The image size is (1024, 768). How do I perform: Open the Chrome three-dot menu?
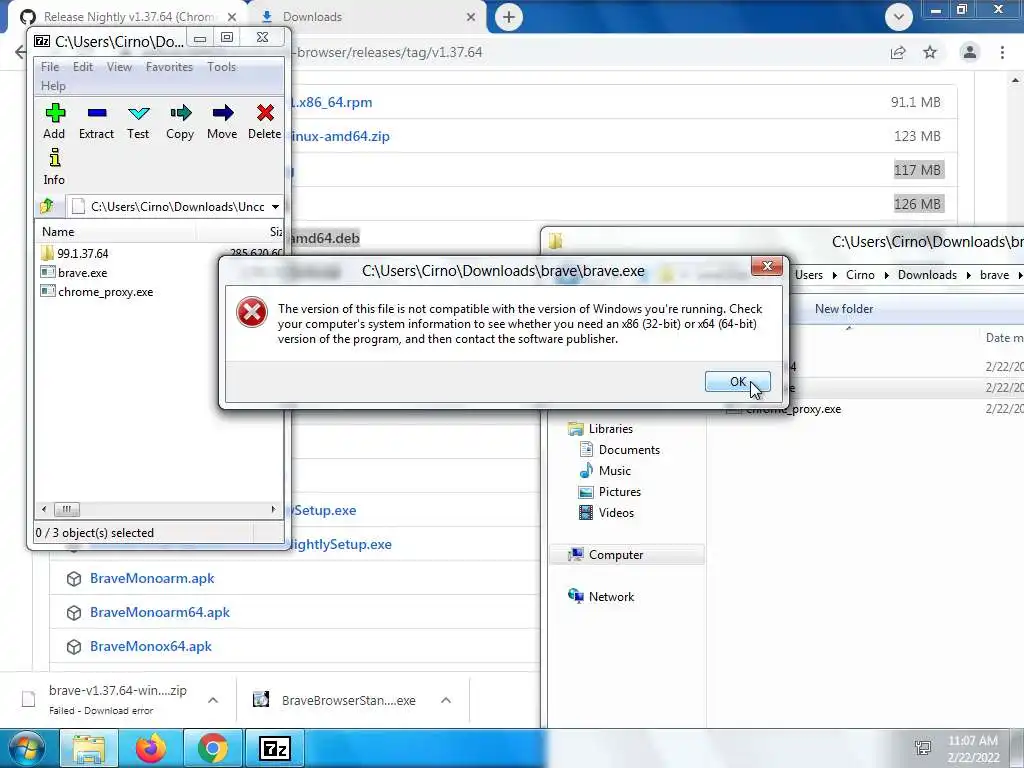pyautogui.click(x=1002, y=52)
